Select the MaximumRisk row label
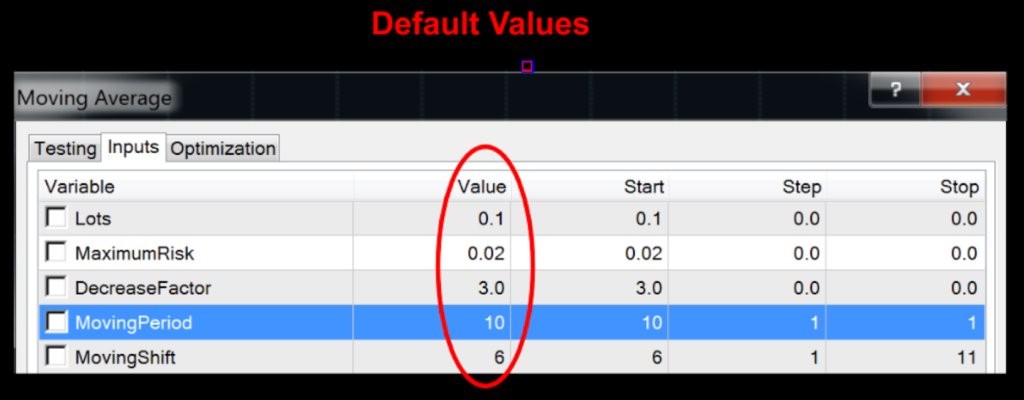1024x400 pixels. point(125,253)
